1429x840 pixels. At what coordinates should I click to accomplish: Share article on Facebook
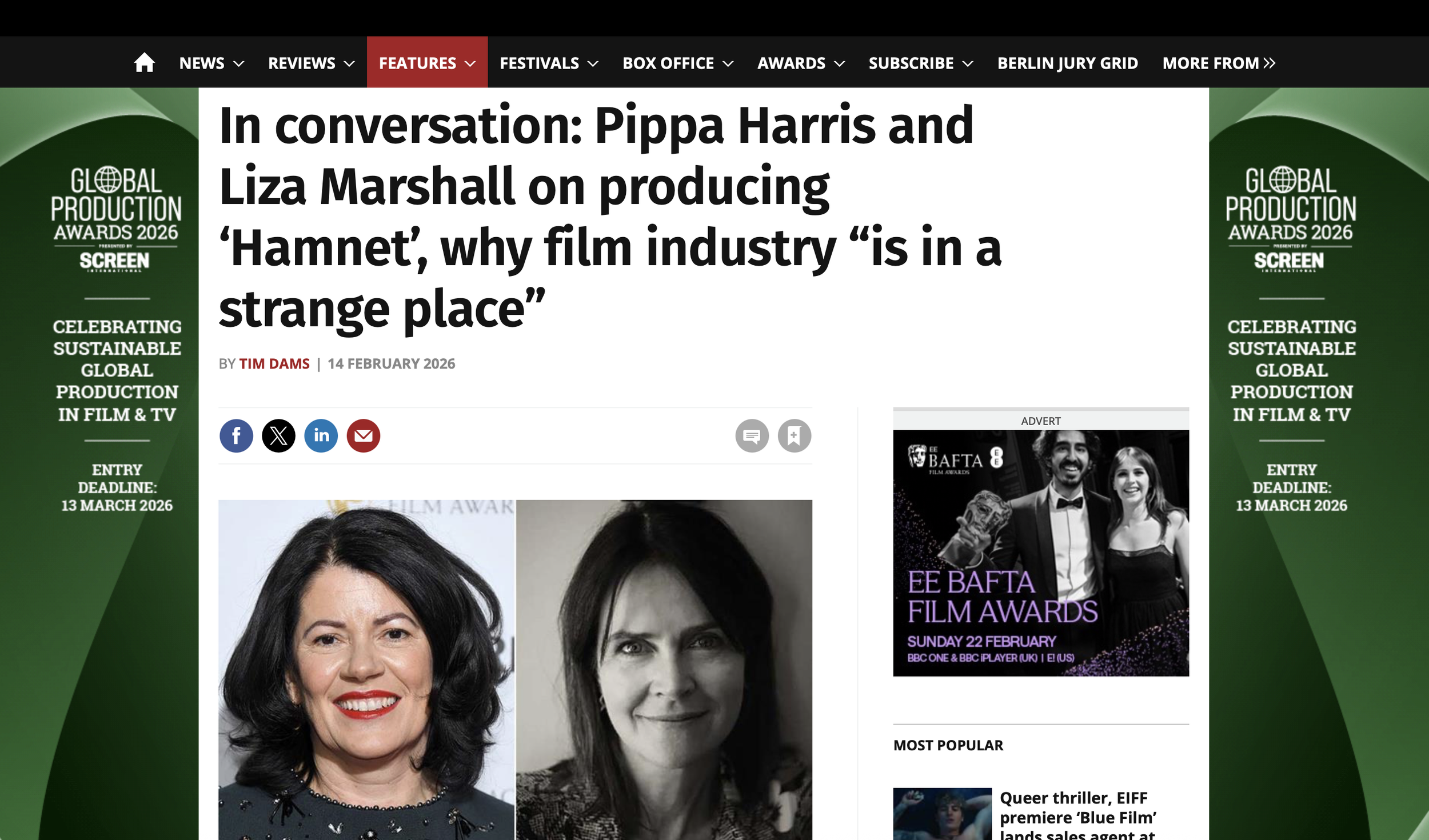coord(236,436)
